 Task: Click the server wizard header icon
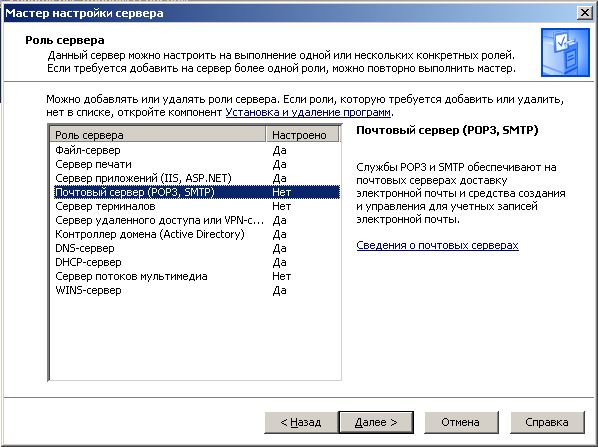pyautogui.click(x=565, y=52)
